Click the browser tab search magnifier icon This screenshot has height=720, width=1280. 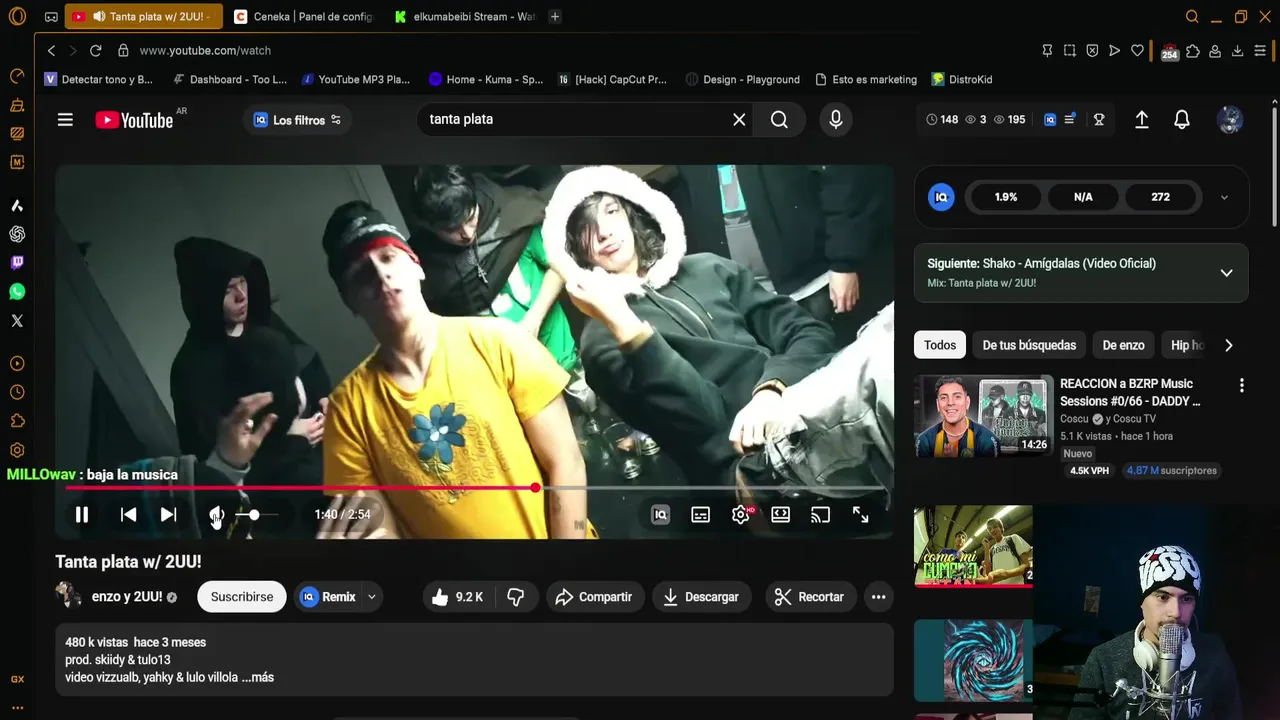(x=1192, y=17)
